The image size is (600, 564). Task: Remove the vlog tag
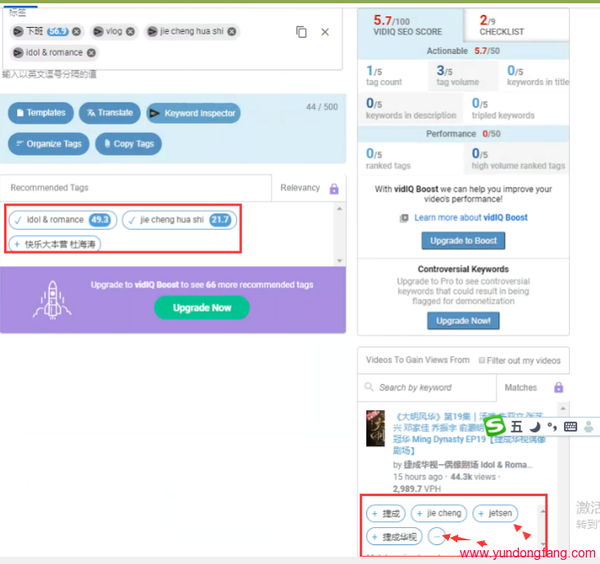click(x=130, y=31)
